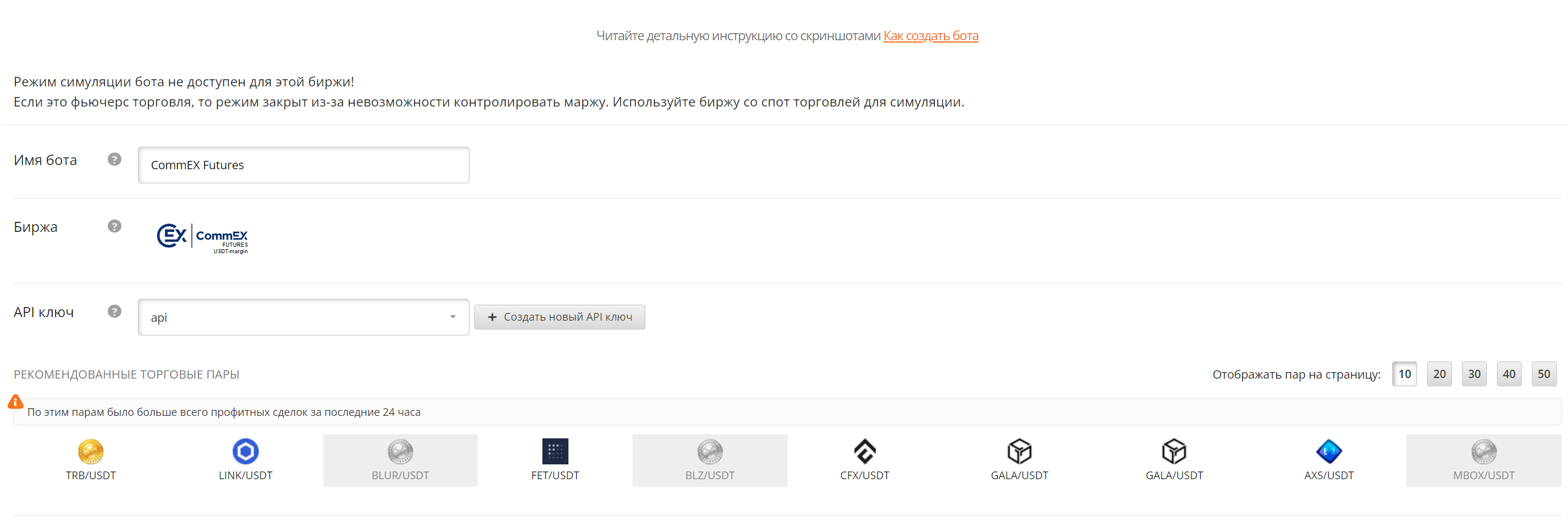The height and width of the screenshot is (520, 1568).
Task: Click text 'Отображать пар на страницу:'
Action: click(x=1297, y=374)
